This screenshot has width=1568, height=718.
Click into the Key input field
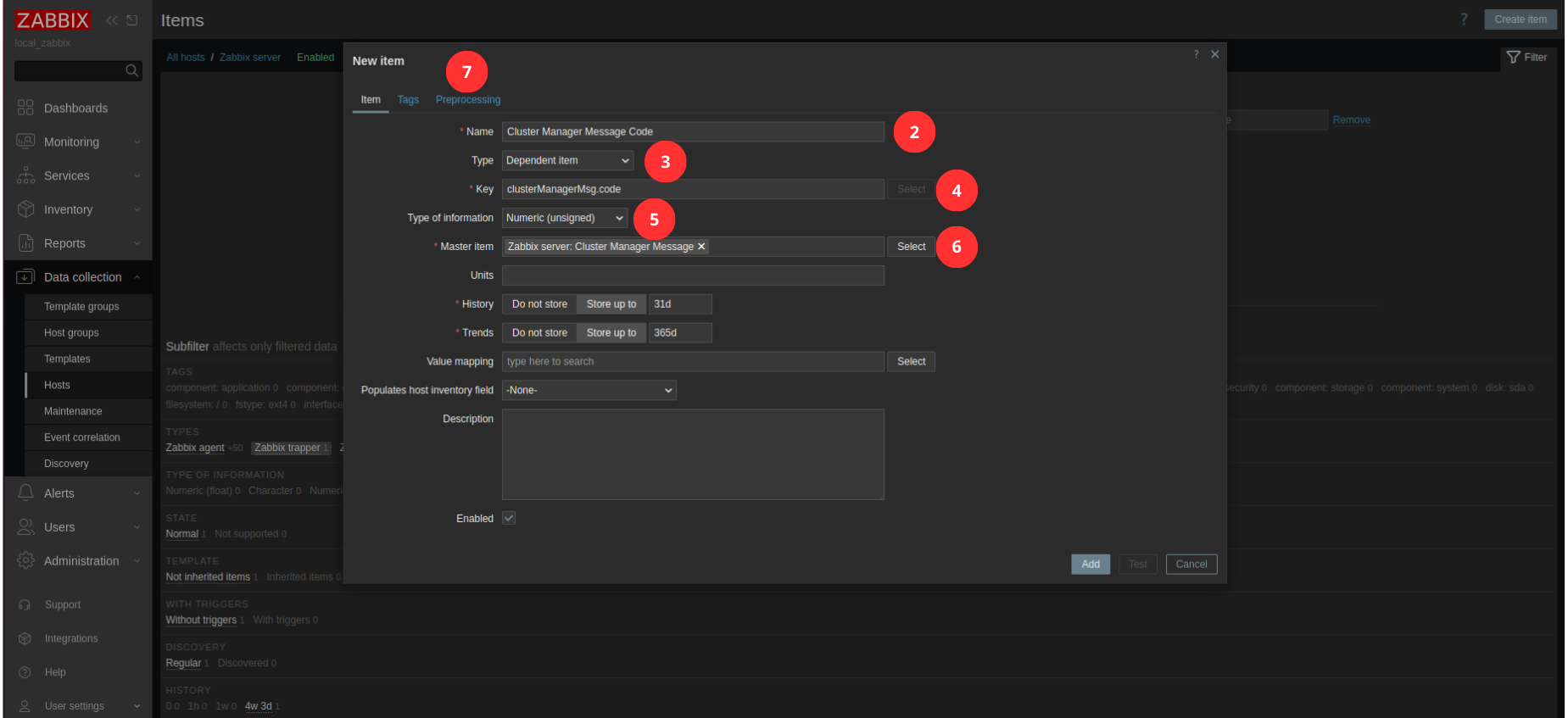coord(693,189)
